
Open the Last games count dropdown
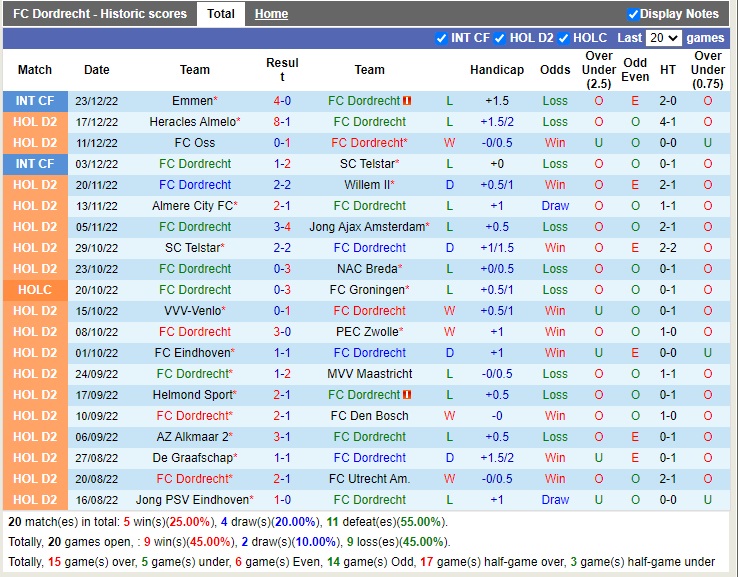point(663,38)
